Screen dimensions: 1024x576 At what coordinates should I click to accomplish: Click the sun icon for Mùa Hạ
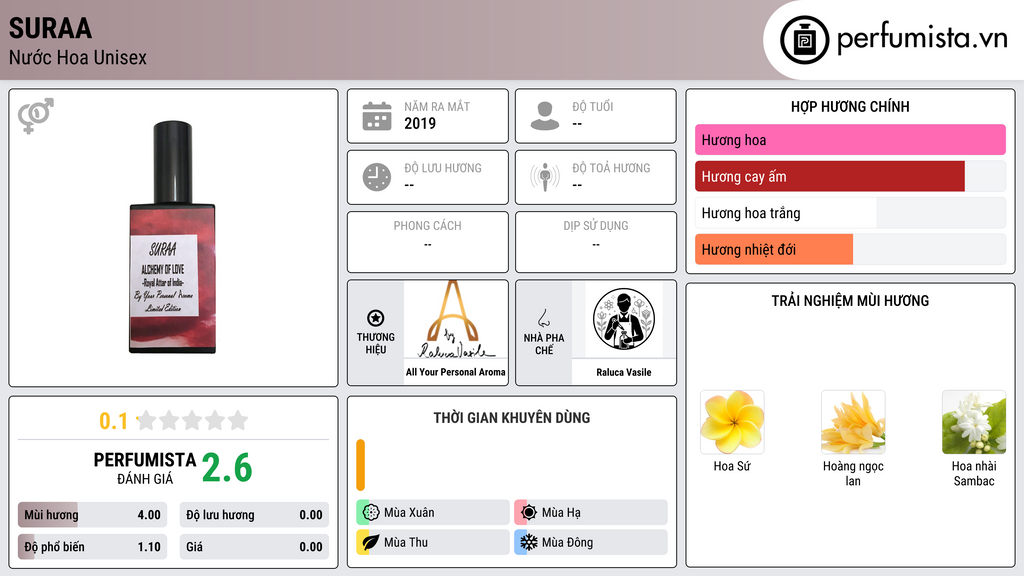coord(529,513)
